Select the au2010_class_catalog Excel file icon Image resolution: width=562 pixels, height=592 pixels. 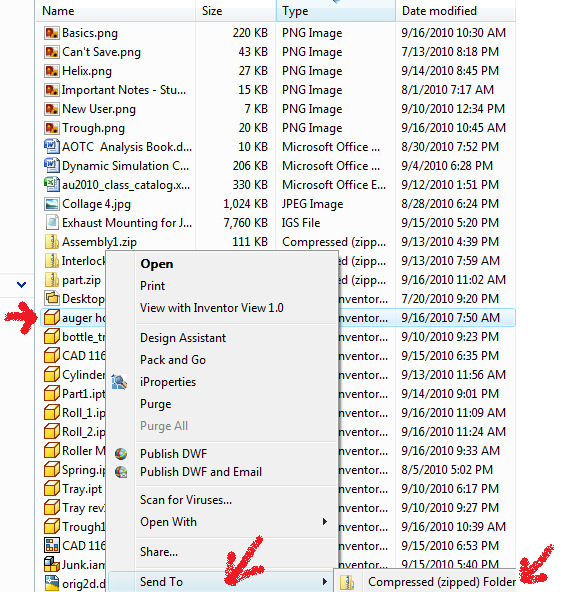click(52, 185)
